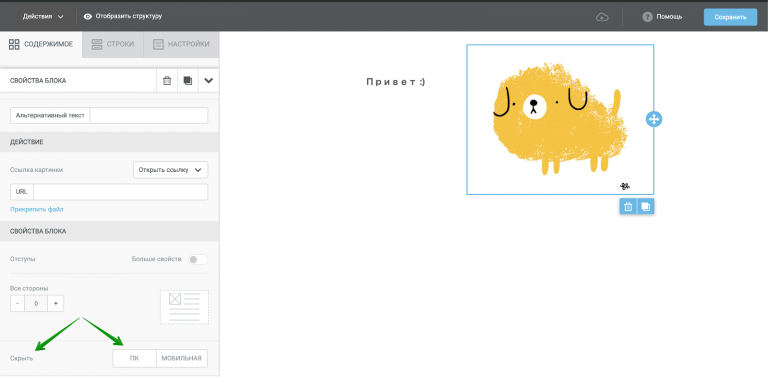Hide block on МОБИЛЬНАЯ version
Image resolution: width=768 pixels, height=377 pixels.
(x=182, y=358)
